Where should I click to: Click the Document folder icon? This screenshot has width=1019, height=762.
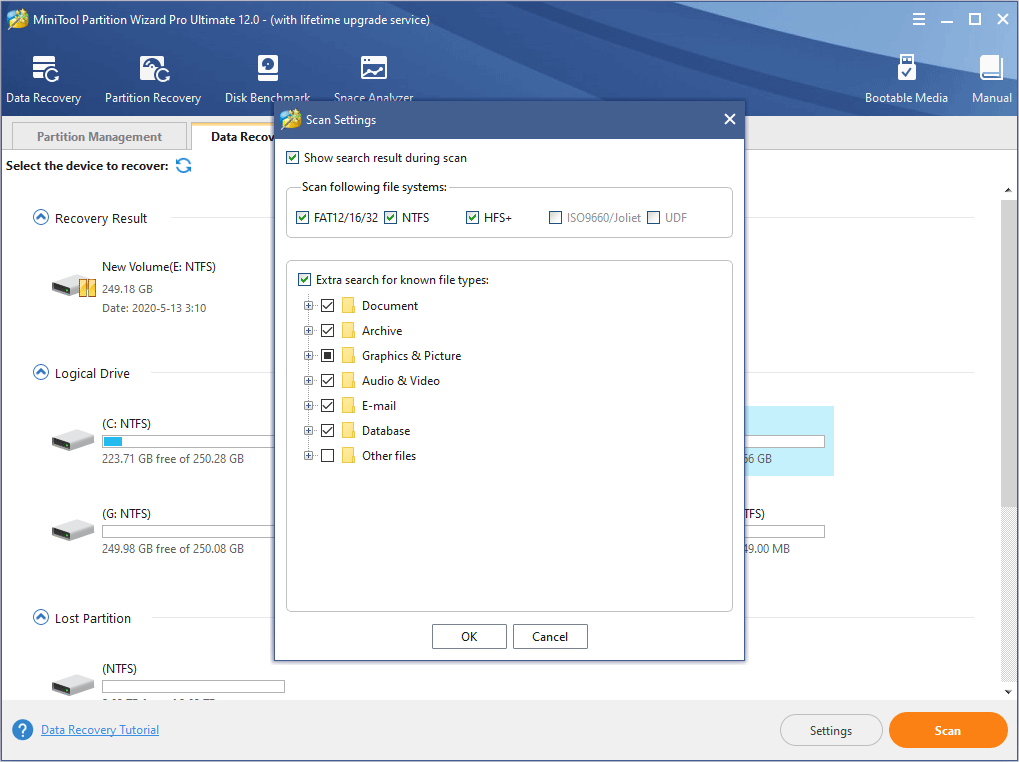[348, 305]
